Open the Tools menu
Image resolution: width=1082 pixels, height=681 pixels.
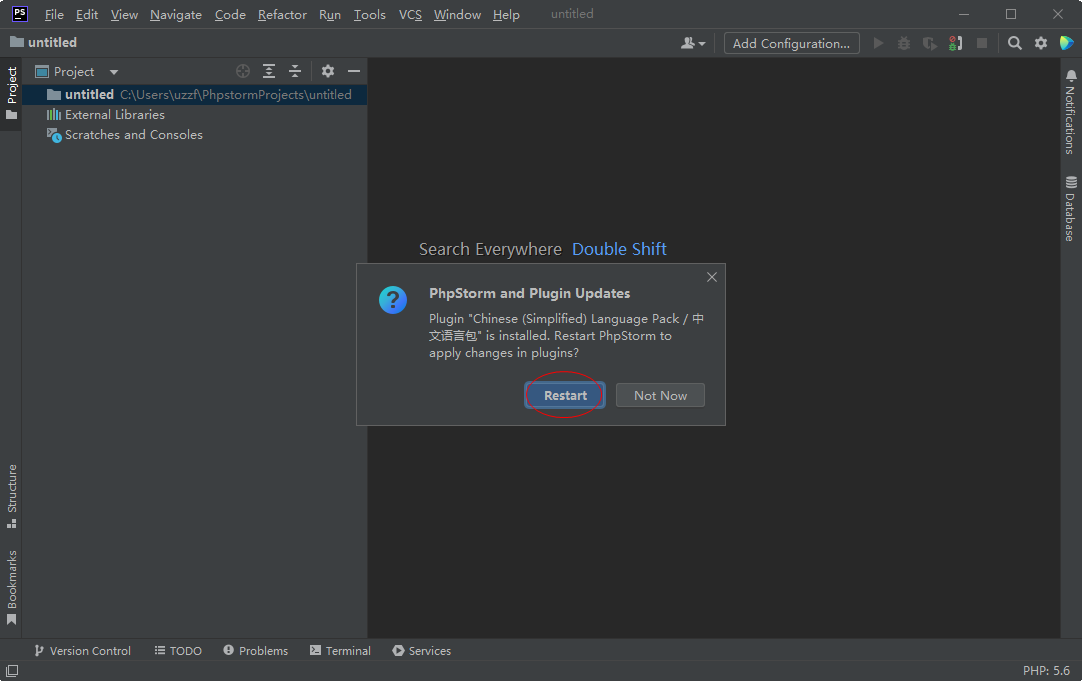pos(369,14)
